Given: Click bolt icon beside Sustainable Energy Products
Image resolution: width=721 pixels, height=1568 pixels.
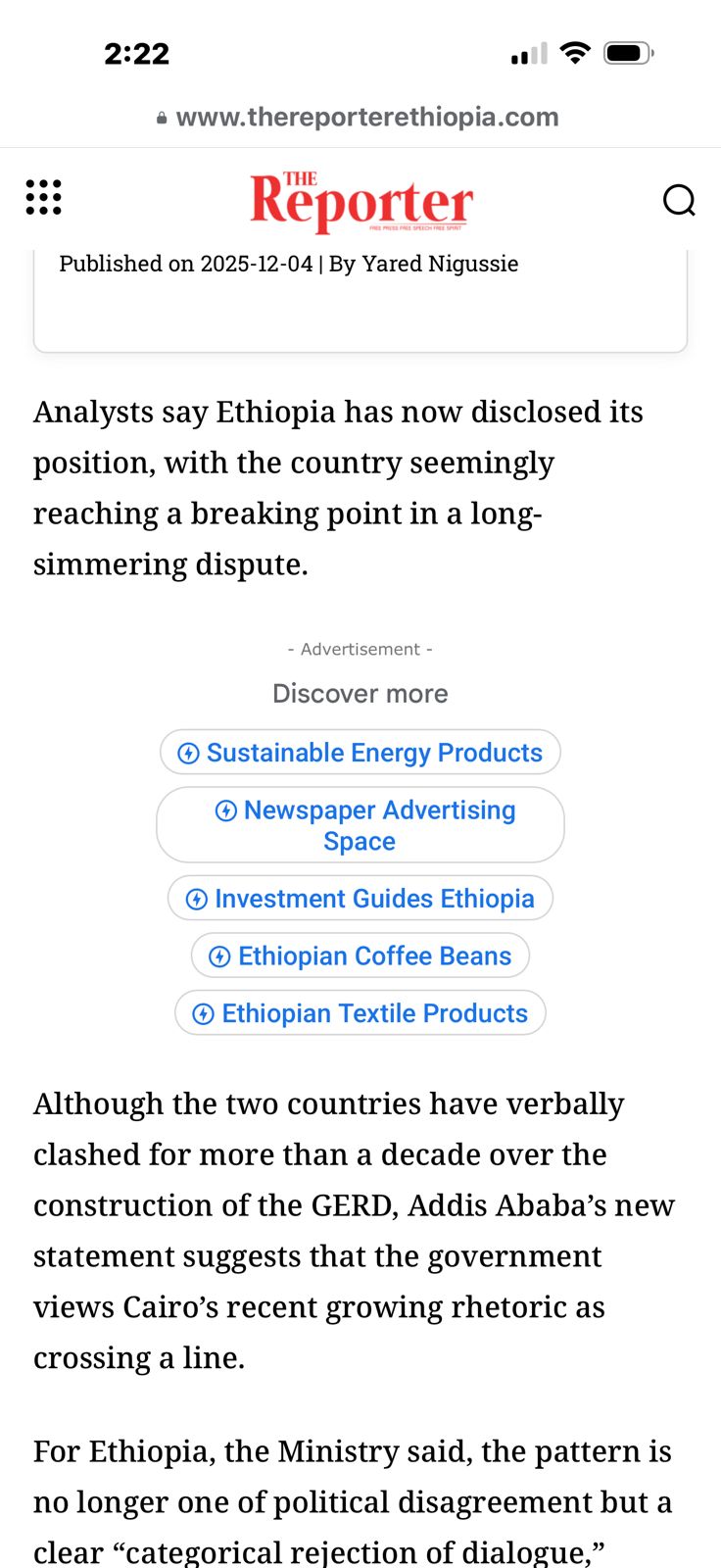Looking at the screenshot, I should point(188,753).
